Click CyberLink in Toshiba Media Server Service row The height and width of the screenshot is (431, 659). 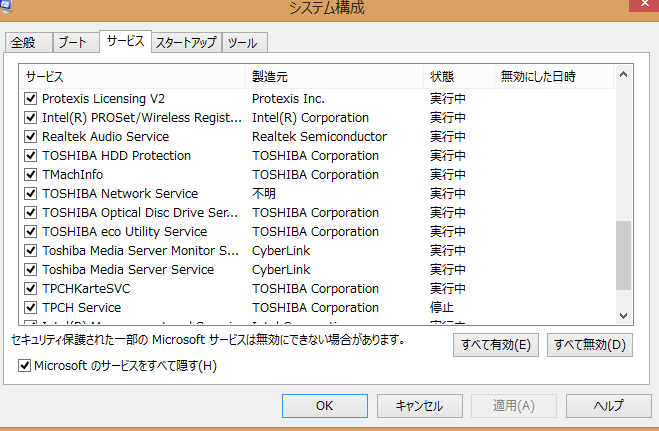(x=281, y=270)
